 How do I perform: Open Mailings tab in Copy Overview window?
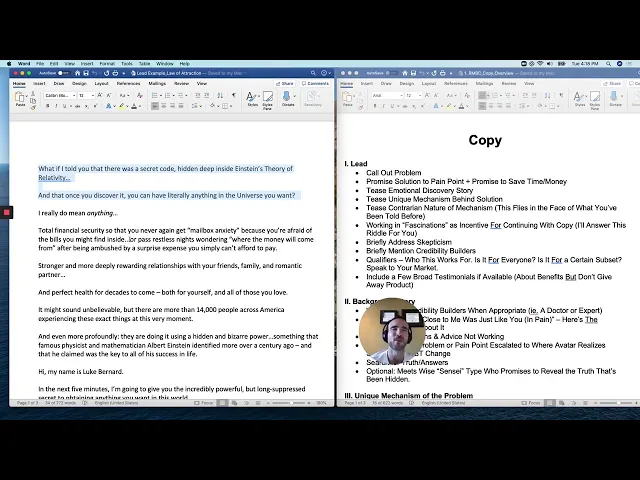[x=484, y=83]
